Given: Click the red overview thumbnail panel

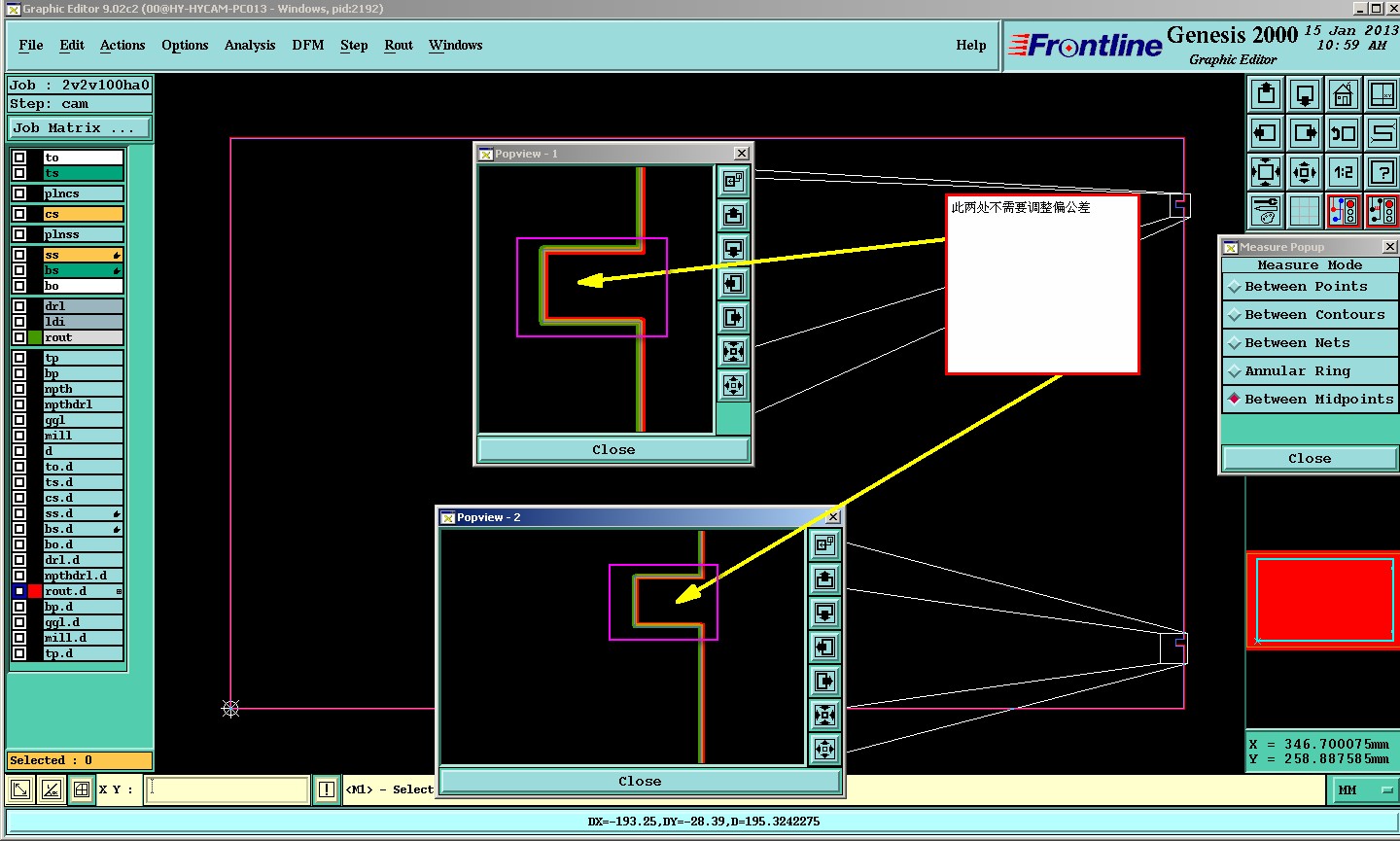Looking at the screenshot, I should click(x=1323, y=600).
